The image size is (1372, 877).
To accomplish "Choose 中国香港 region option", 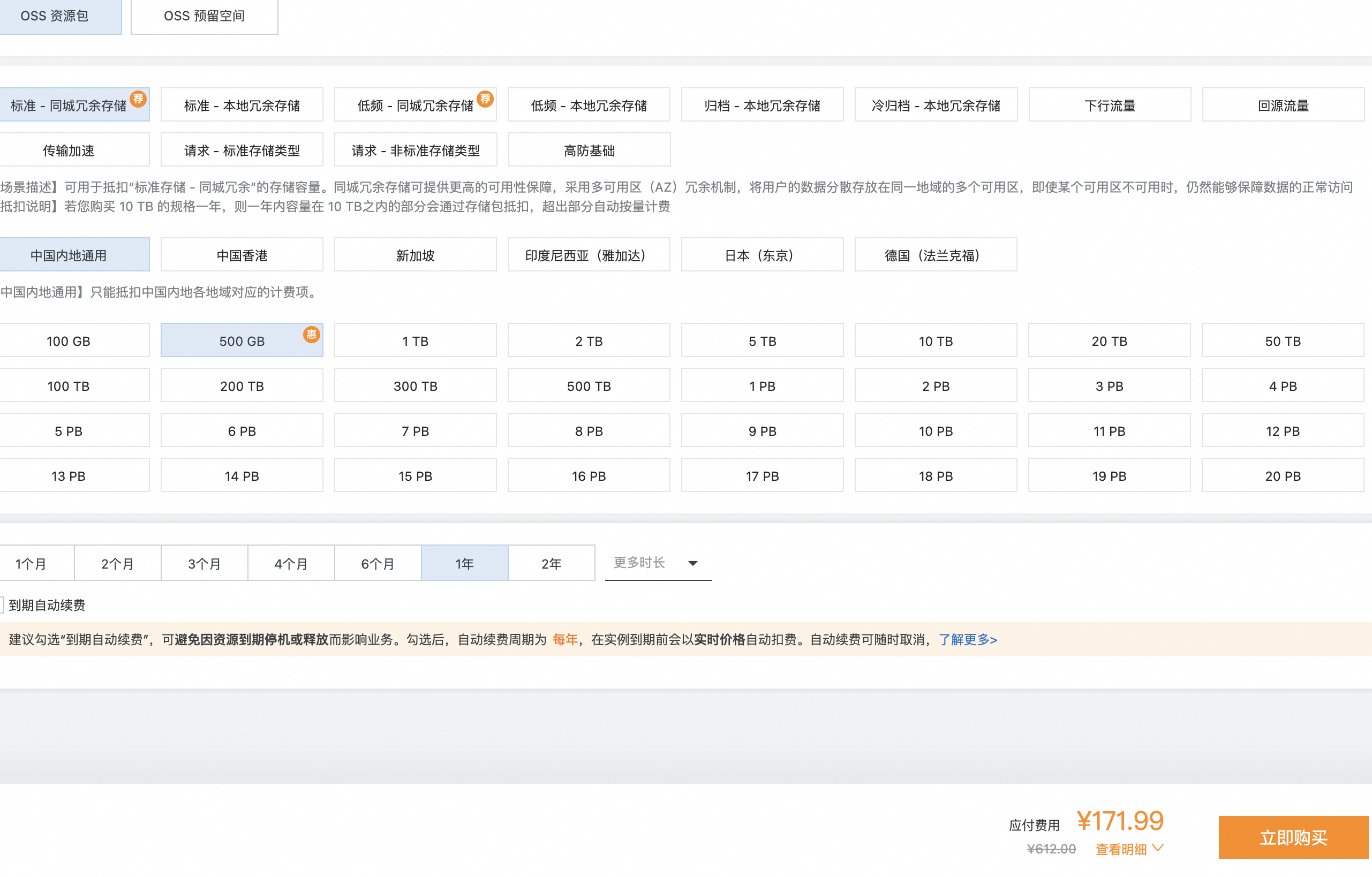I will 242,255.
